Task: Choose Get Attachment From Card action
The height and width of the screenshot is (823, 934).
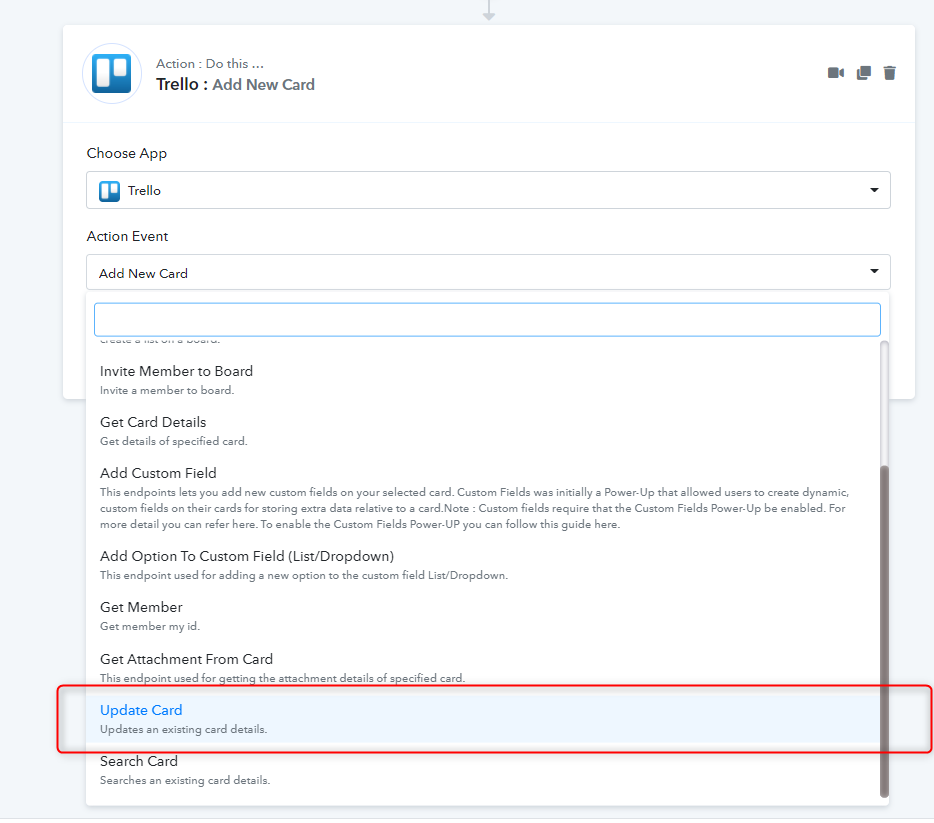Action: tap(482, 668)
